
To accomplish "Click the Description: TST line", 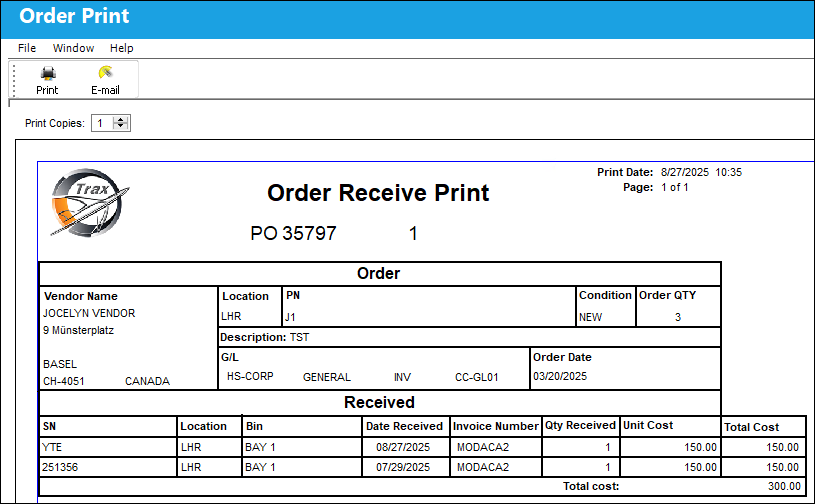I will [x=264, y=337].
